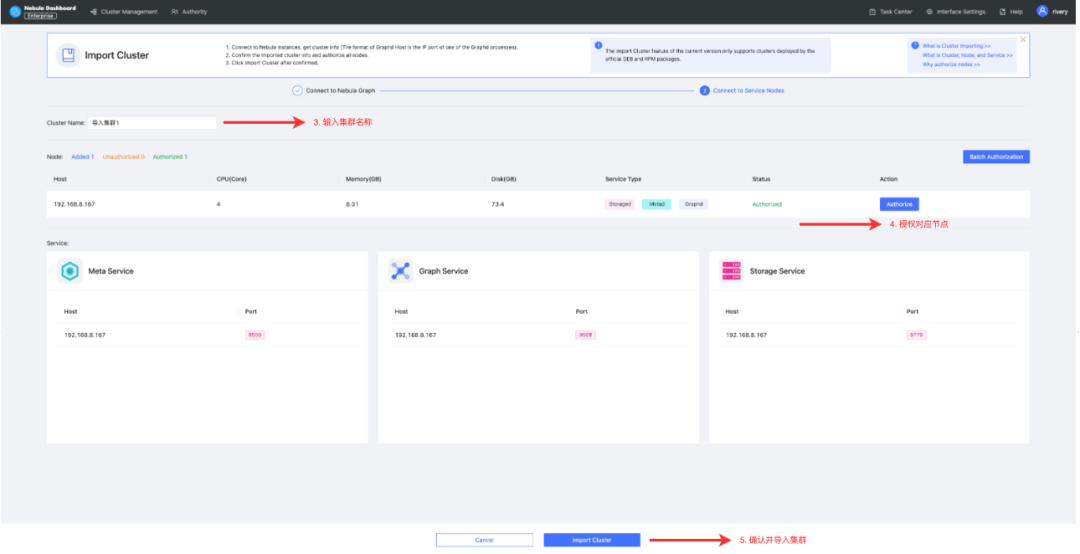Image resolution: width=1080 pixels, height=554 pixels.
Task: Click the Service Type column header
Action: coord(623,179)
